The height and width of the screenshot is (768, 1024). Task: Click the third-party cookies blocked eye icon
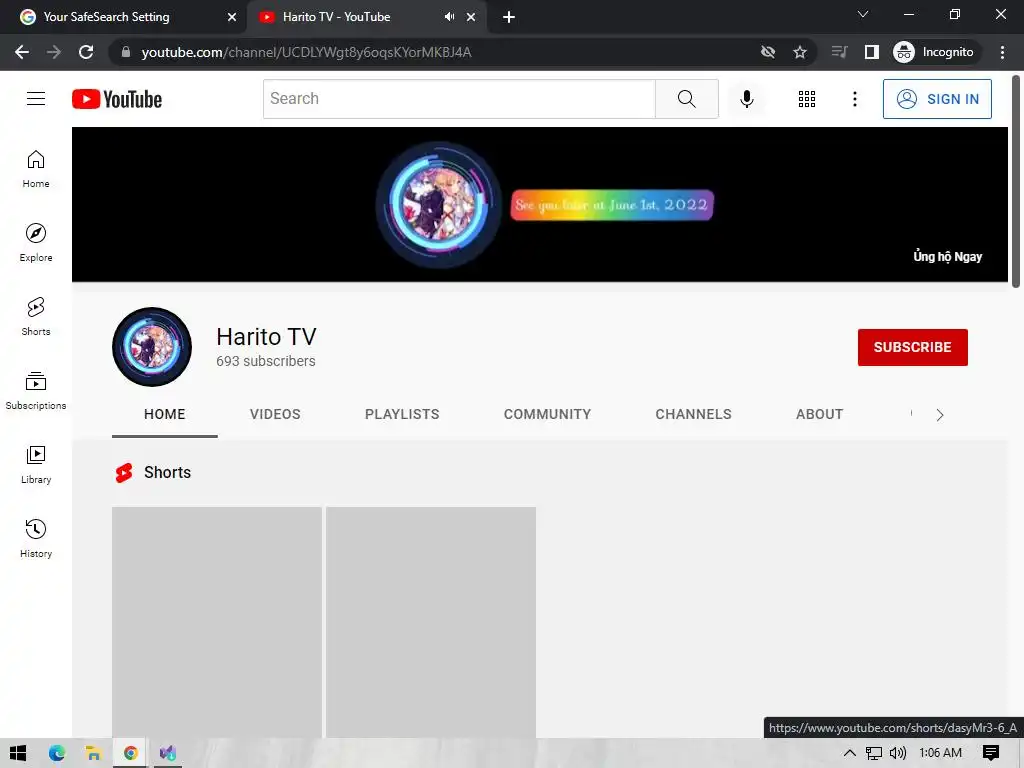click(x=768, y=52)
